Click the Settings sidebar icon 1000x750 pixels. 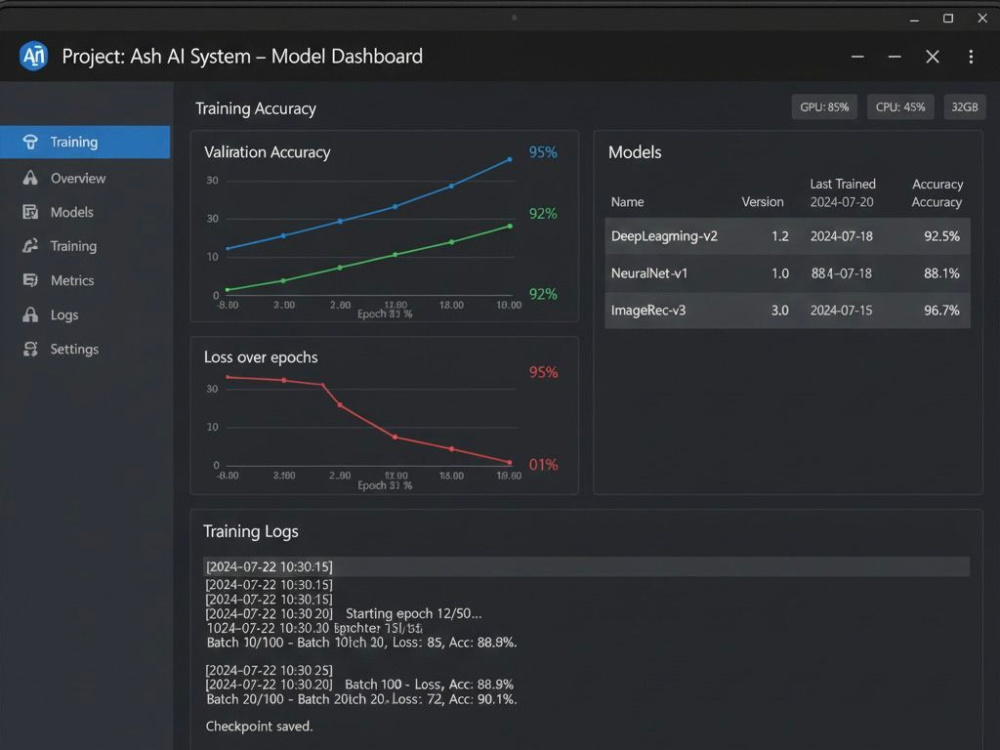(30, 349)
